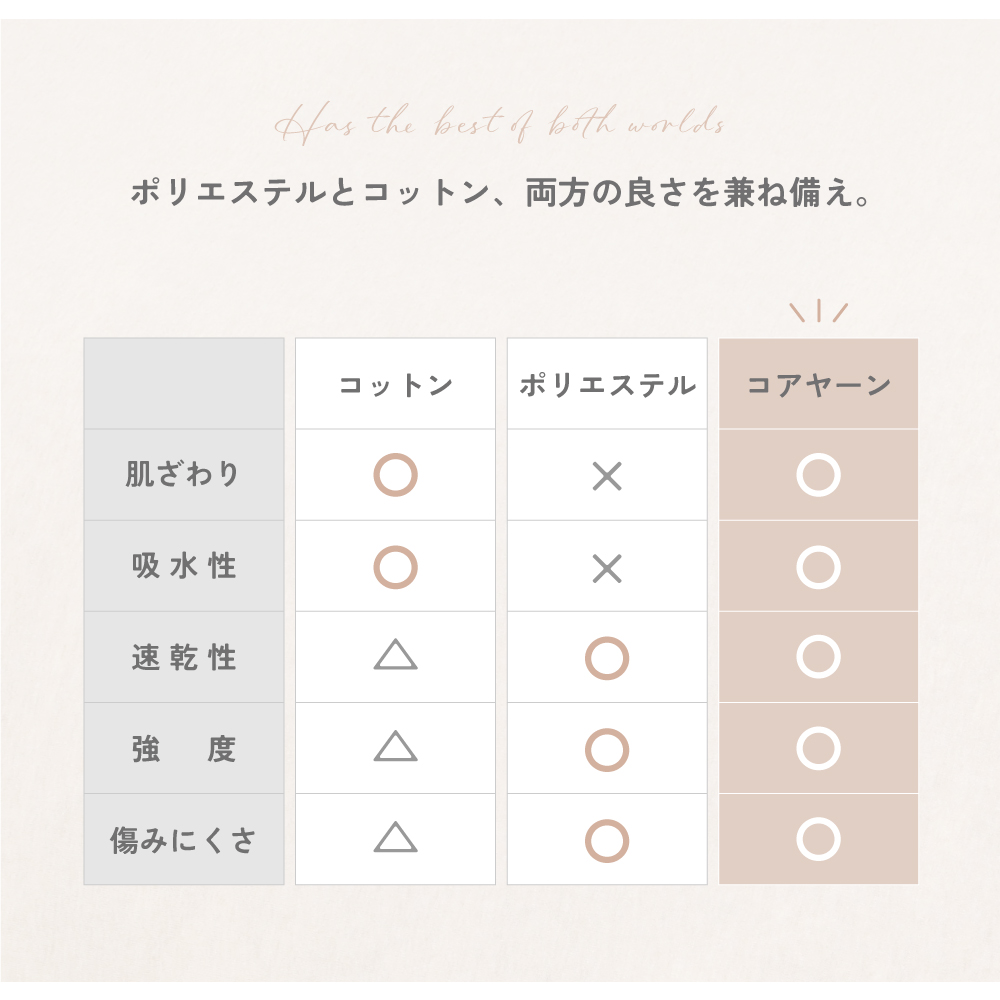This screenshot has width=1000, height=1000.
Task: Click the ポリエステルとコットン headline text
Action: click(x=500, y=192)
